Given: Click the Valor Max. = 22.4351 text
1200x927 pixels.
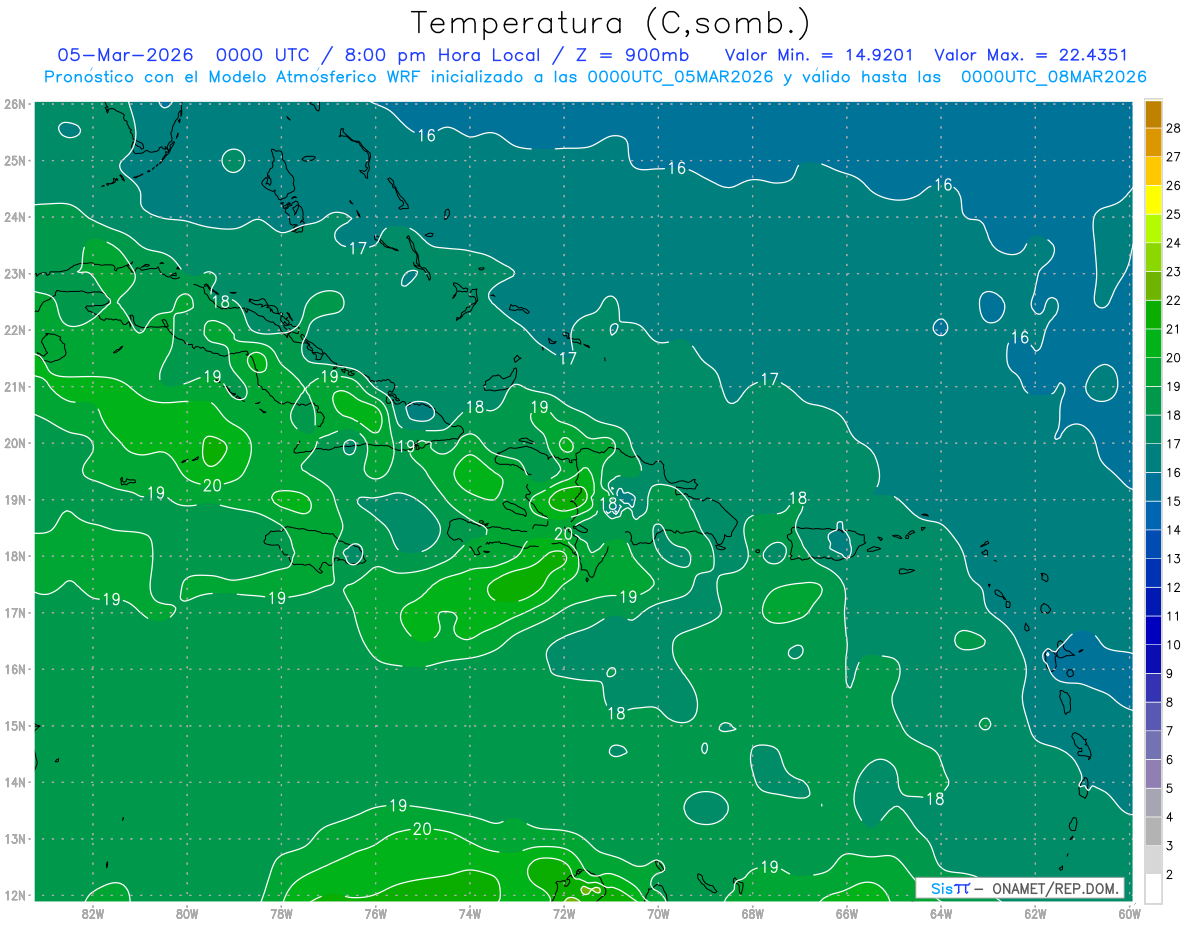Looking at the screenshot, I should 1031,55.
